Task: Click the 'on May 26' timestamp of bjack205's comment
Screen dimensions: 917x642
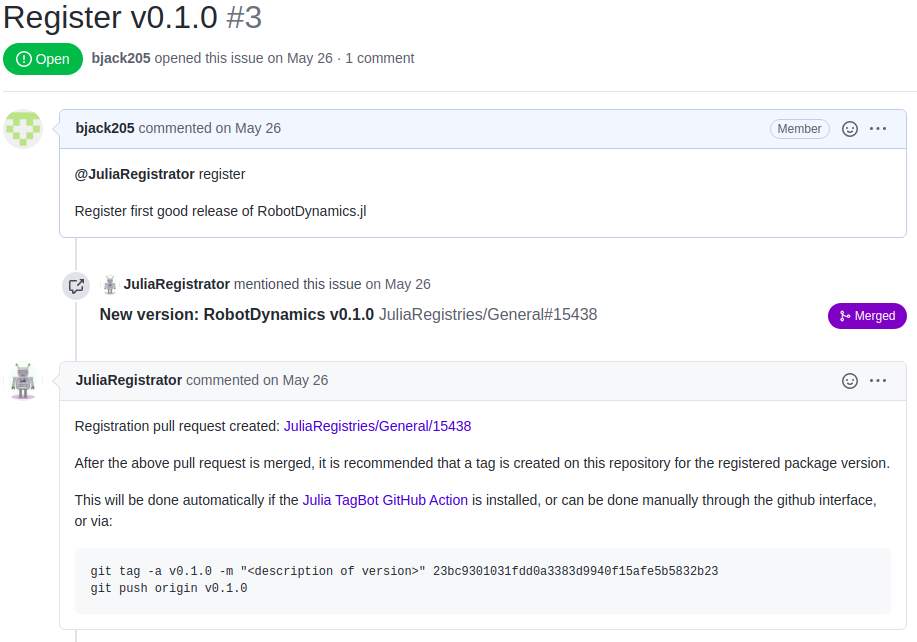Action: click(x=248, y=128)
